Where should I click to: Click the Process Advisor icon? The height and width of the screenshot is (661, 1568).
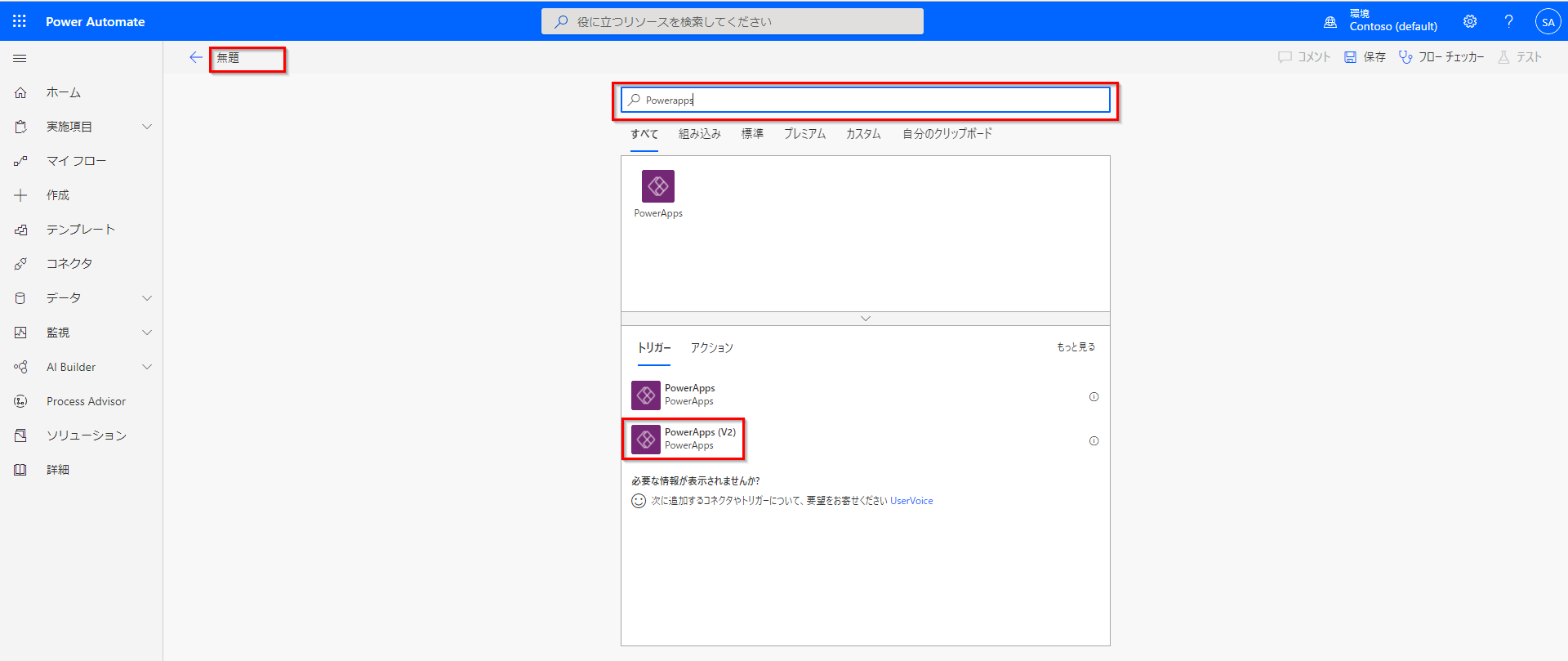[x=20, y=401]
